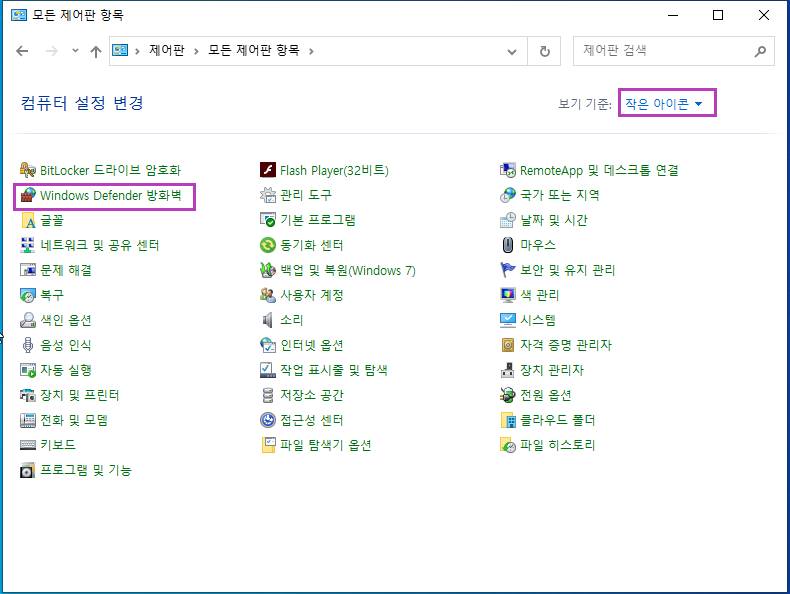This screenshot has height=594, width=790.
Task: Expand chevron after 모든 제어판 항목 breadcrumb
Action: [x=311, y=51]
